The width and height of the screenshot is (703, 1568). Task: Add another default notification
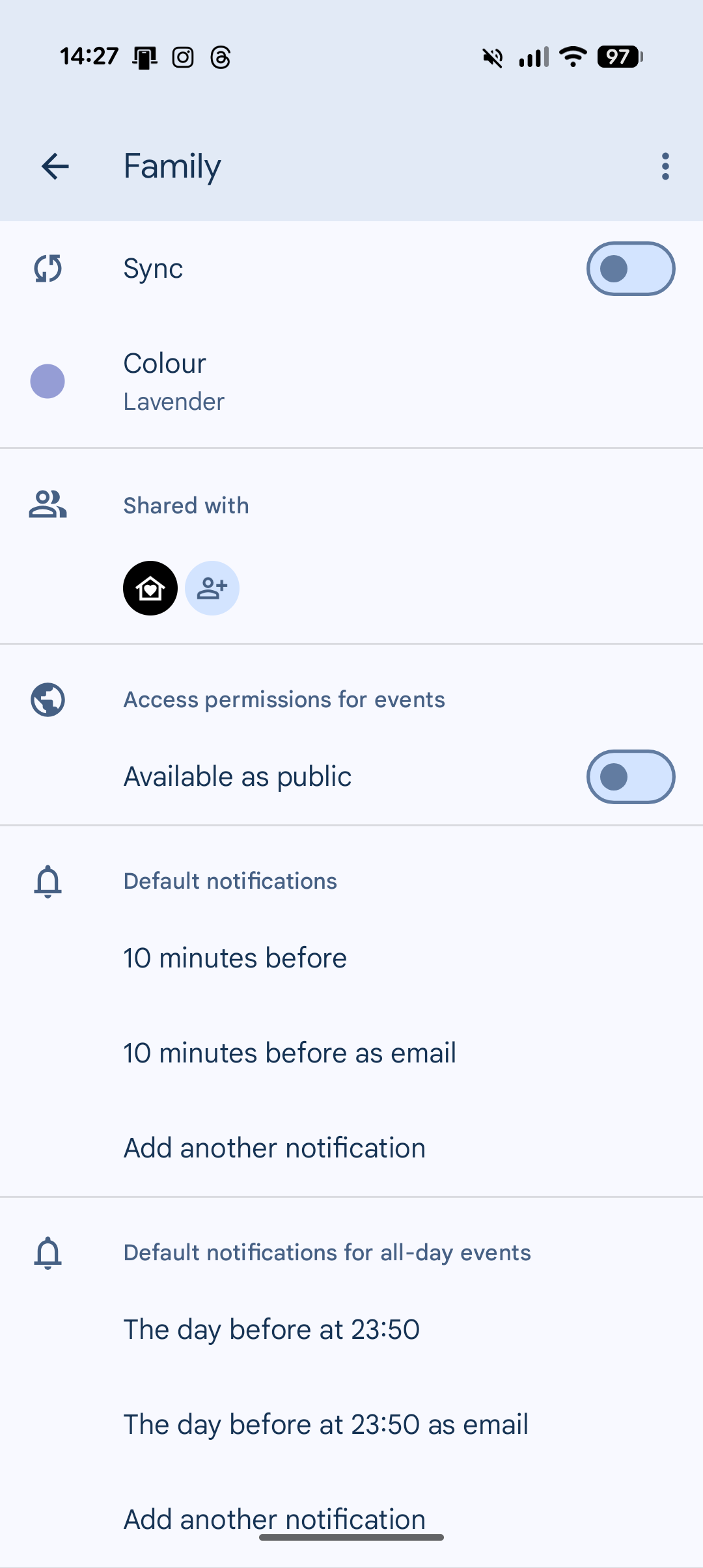pyautogui.click(x=274, y=1148)
